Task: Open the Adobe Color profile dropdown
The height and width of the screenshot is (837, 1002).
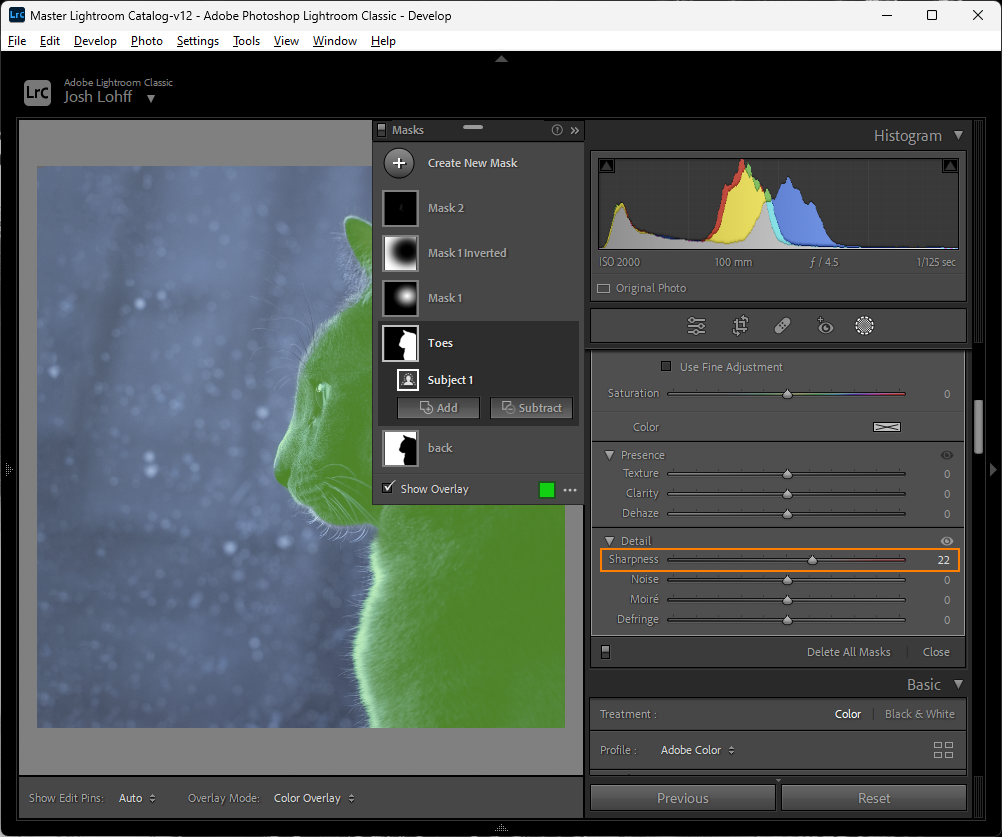Action: pyautogui.click(x=697, y=750)
